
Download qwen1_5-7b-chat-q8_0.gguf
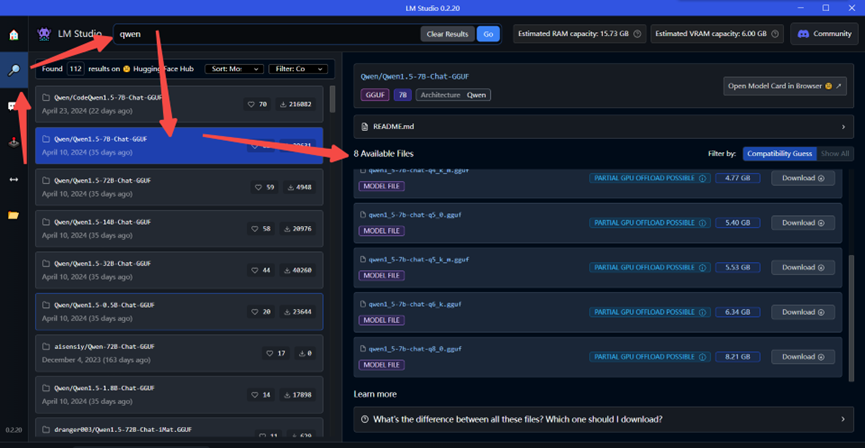click(803, 357)
